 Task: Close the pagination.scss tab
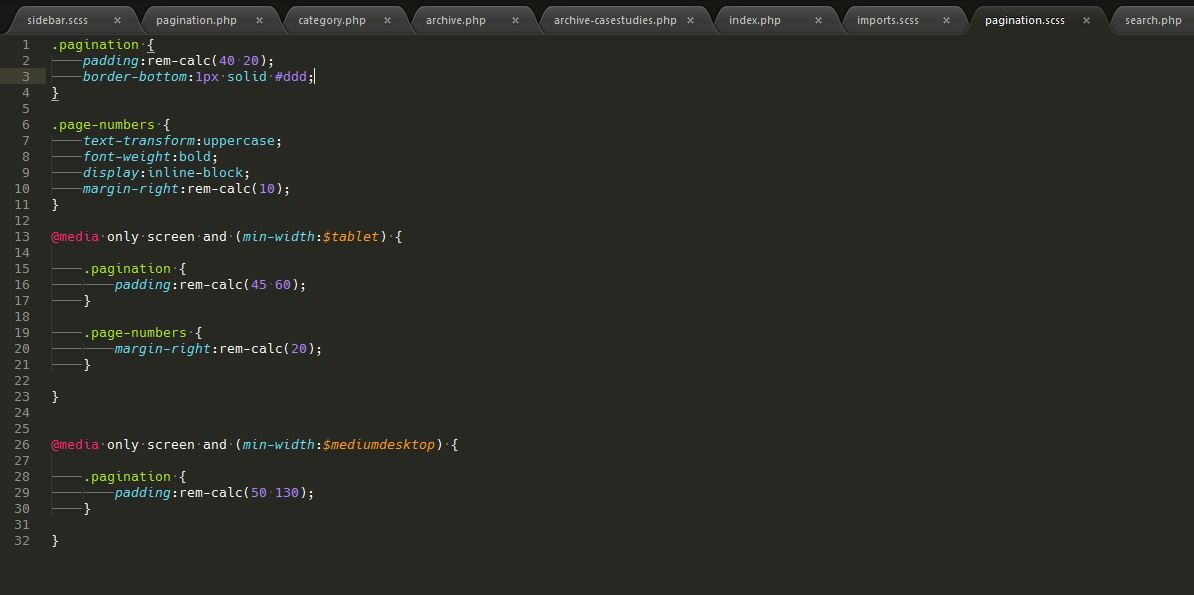coord(1087,21)
